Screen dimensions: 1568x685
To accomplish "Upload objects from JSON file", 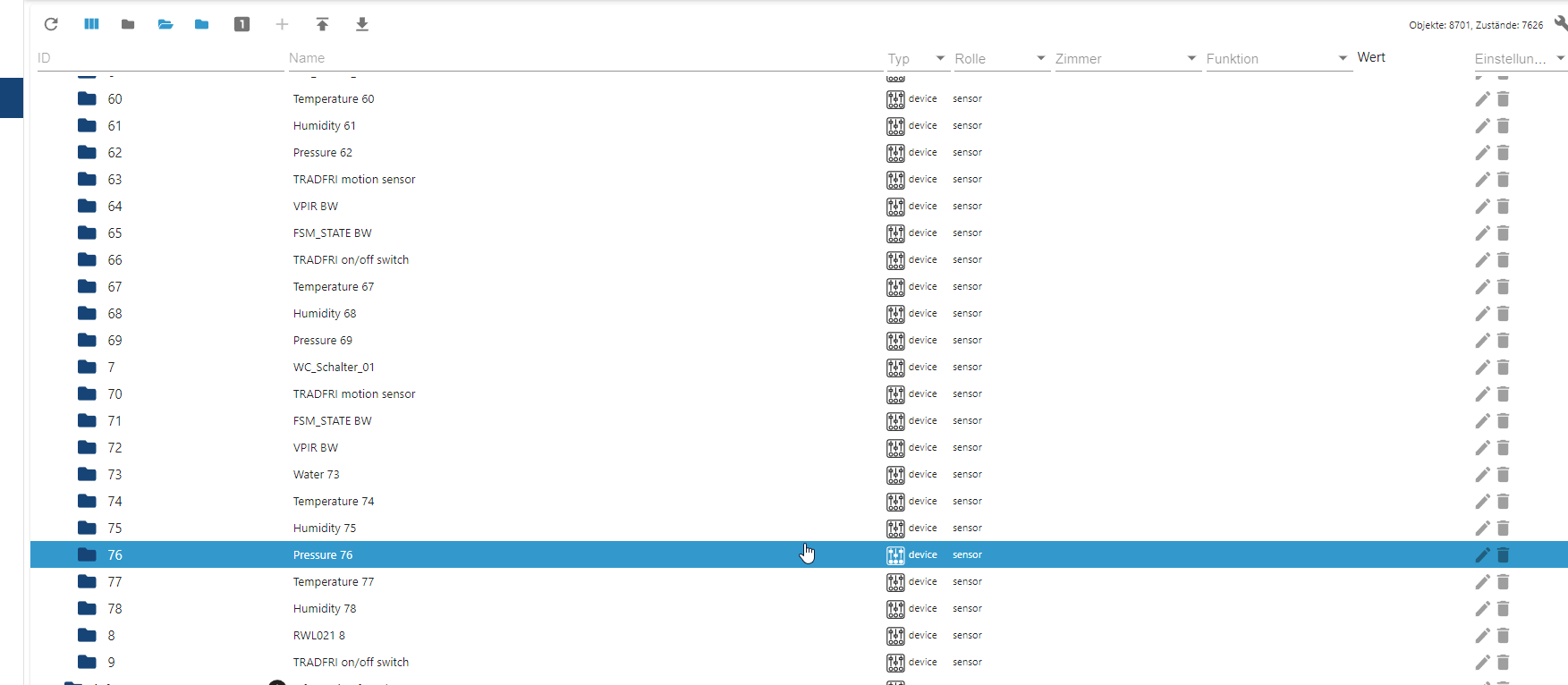I will pyautogui.click(x=322, y=24).
